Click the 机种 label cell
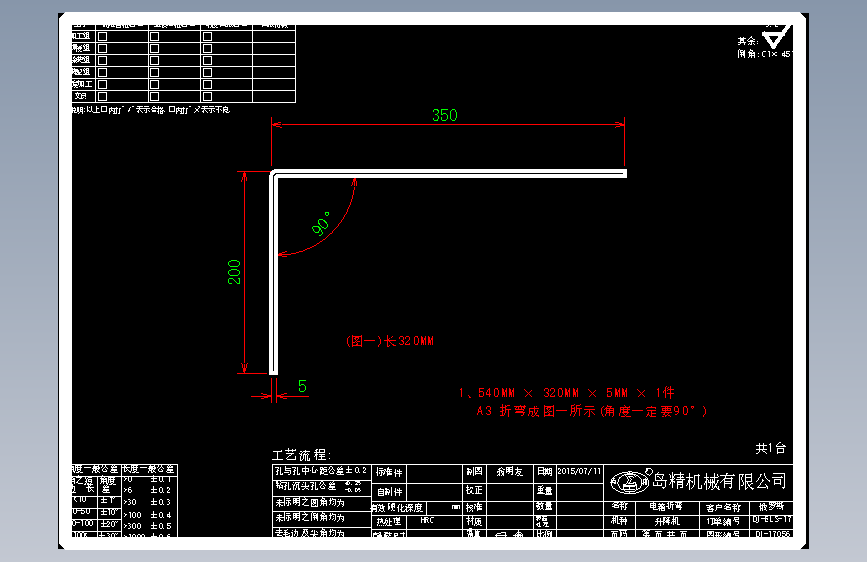 [x=619, y=521]
